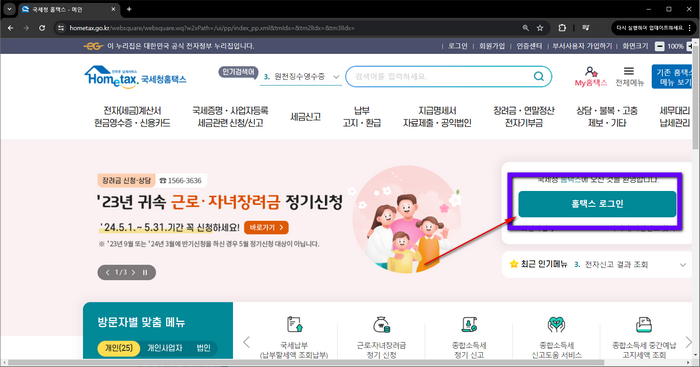The height and width of the screenshot is (367, 700).
Task: Click the 근로·자녀장려금 정기신청 banner headline
Action: pyautogui.click(x=219, y=202)
